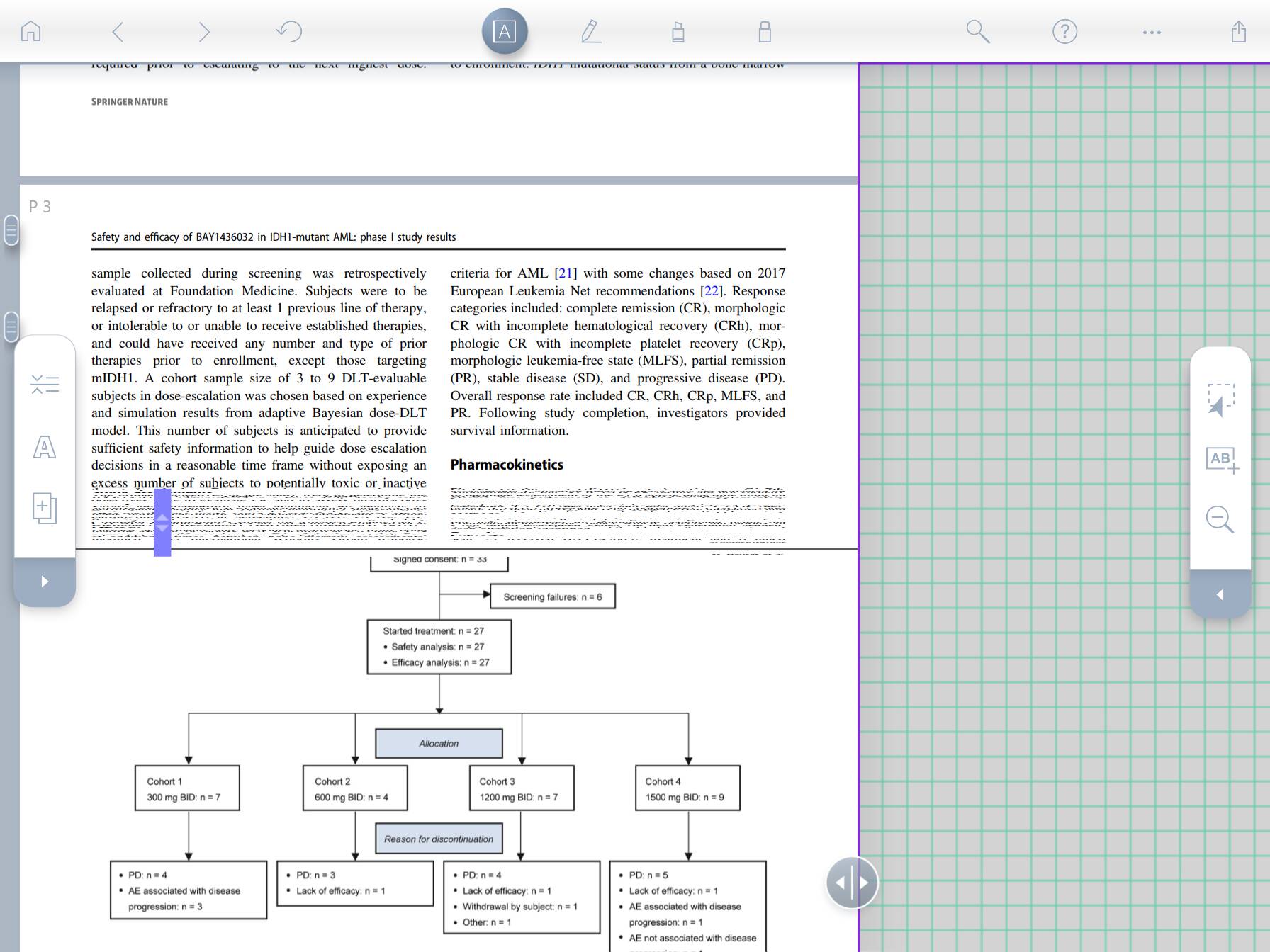Choose the highlighter marker tool
Viewport: 1270px width, 952px height.
click(678, 32)
